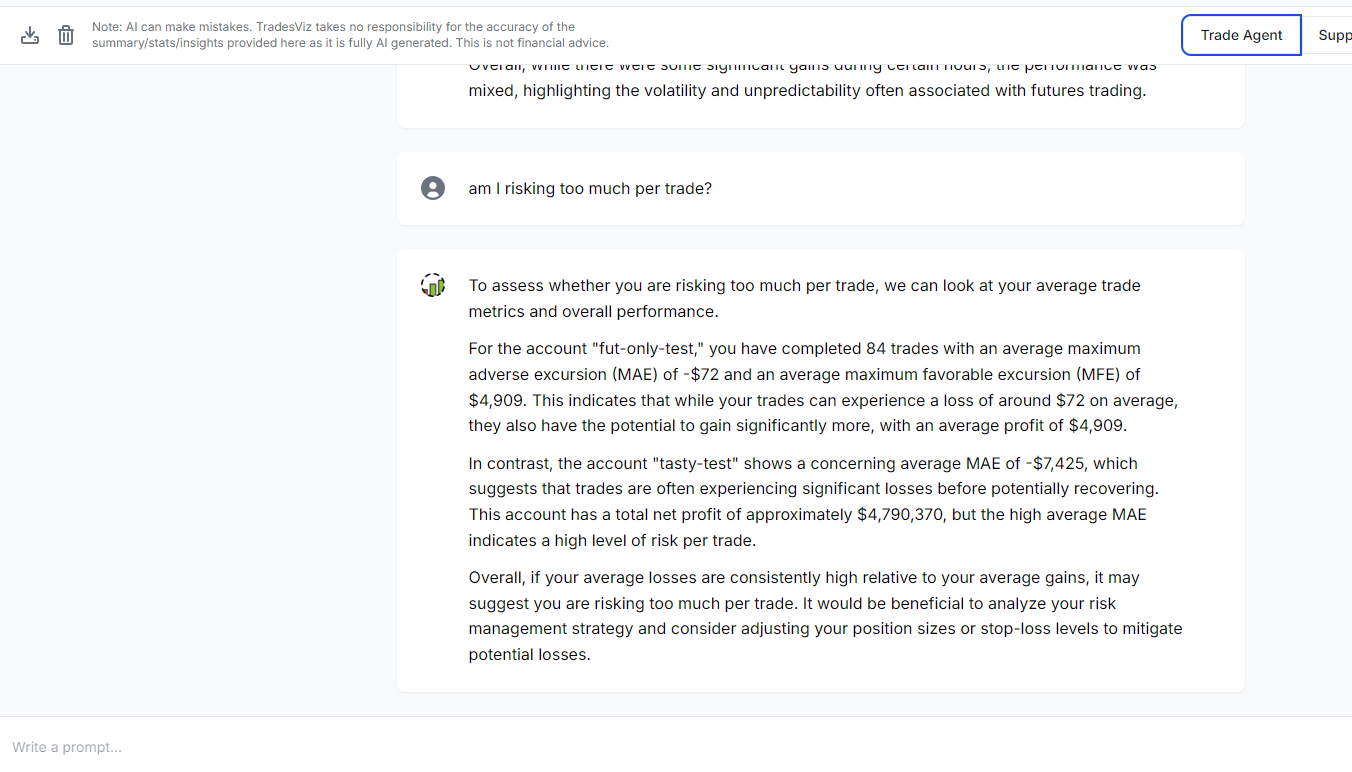
Task: Click the download chat icon
Action: [30, 35]
